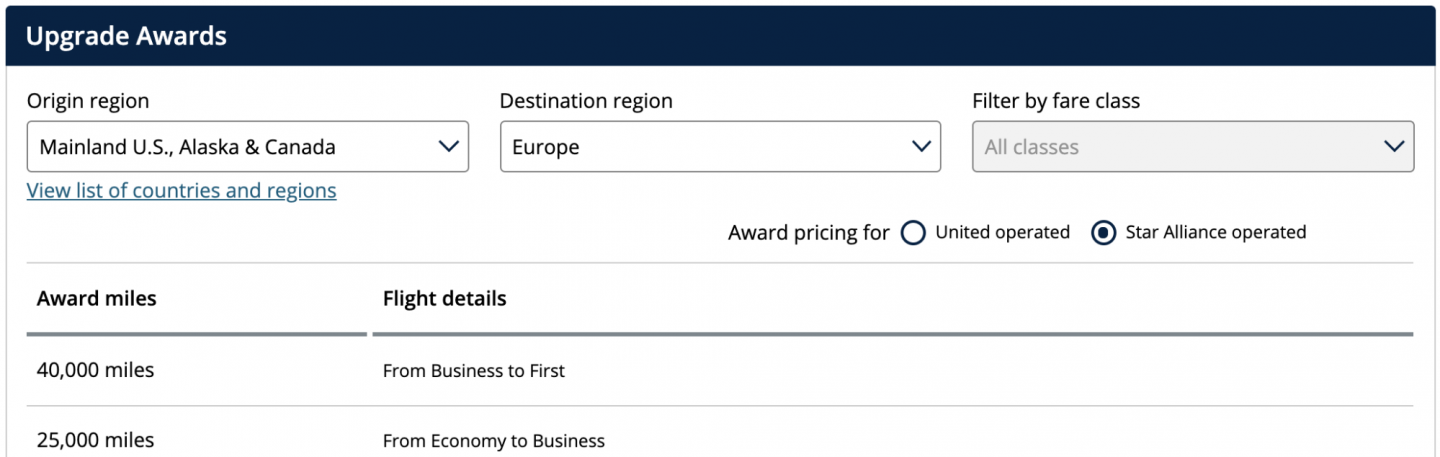1440x457 pixels.
Task: Select the 40,000 miles award entry
Action: point(95,370)
